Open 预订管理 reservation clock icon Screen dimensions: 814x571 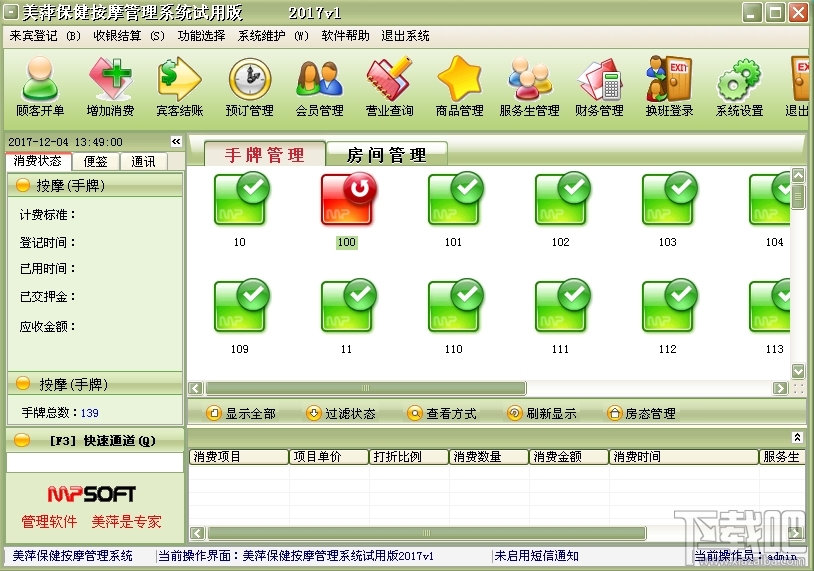[250, 86]
